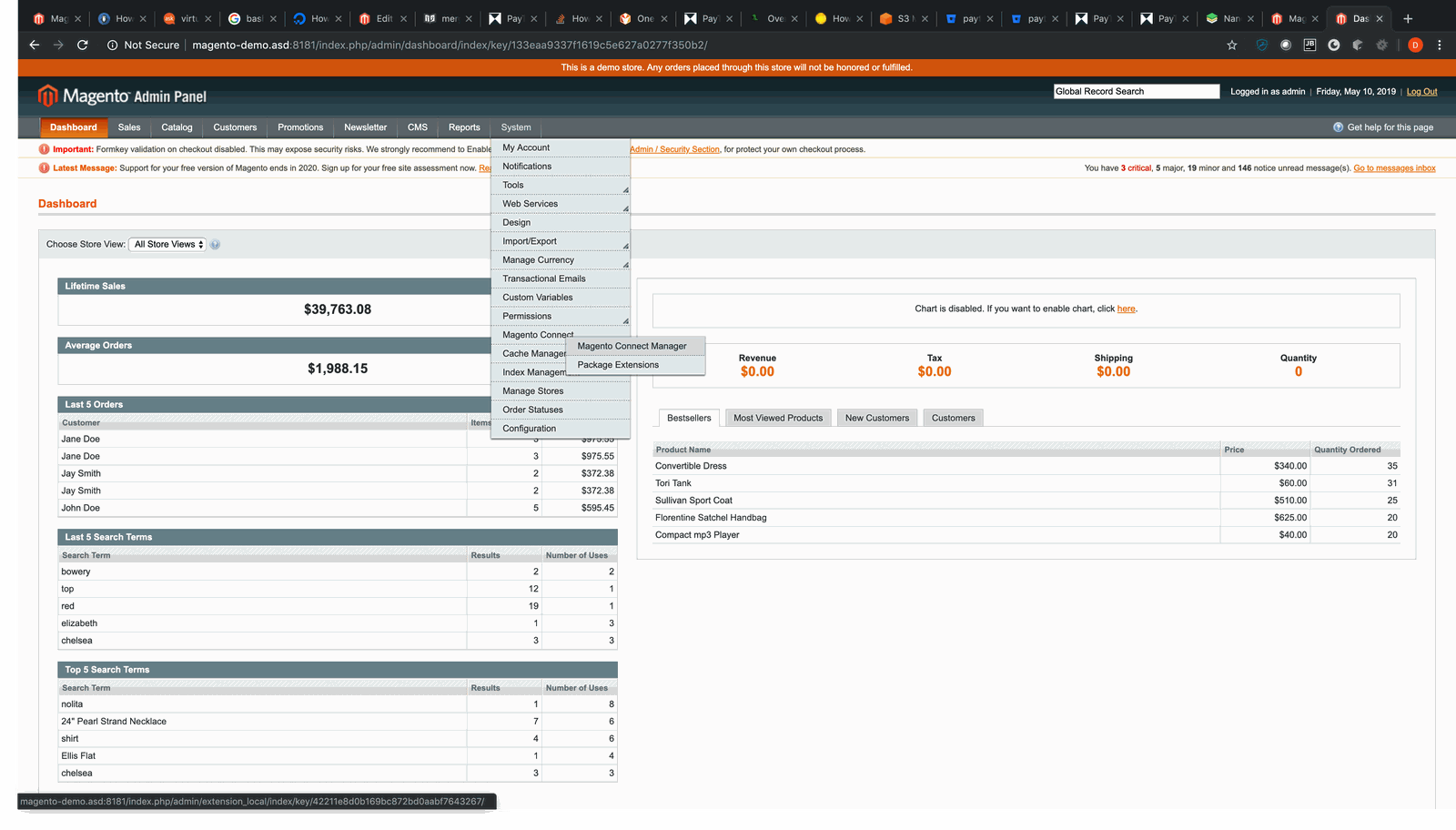This screenshot has height=830, width=1456.
Task: Click the browser forward arrow
Action: click(x=58, y=45)
